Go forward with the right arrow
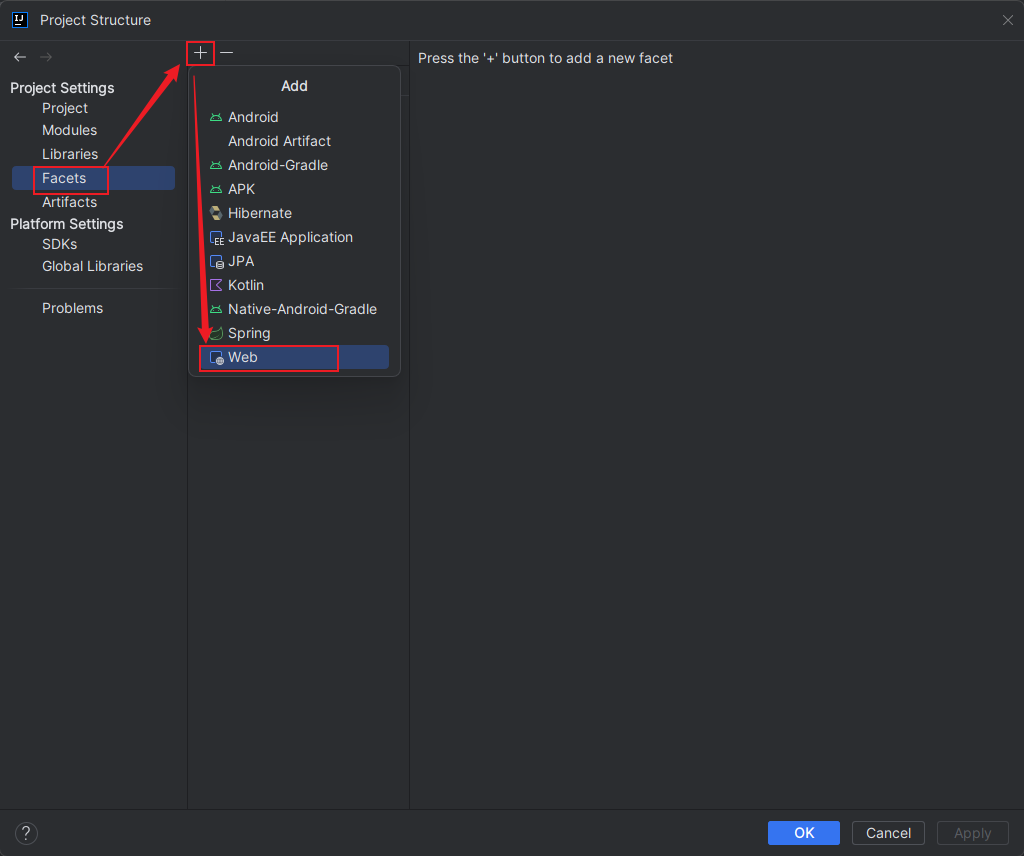This screenshot has width=1024, height=856. coord(46,57)
